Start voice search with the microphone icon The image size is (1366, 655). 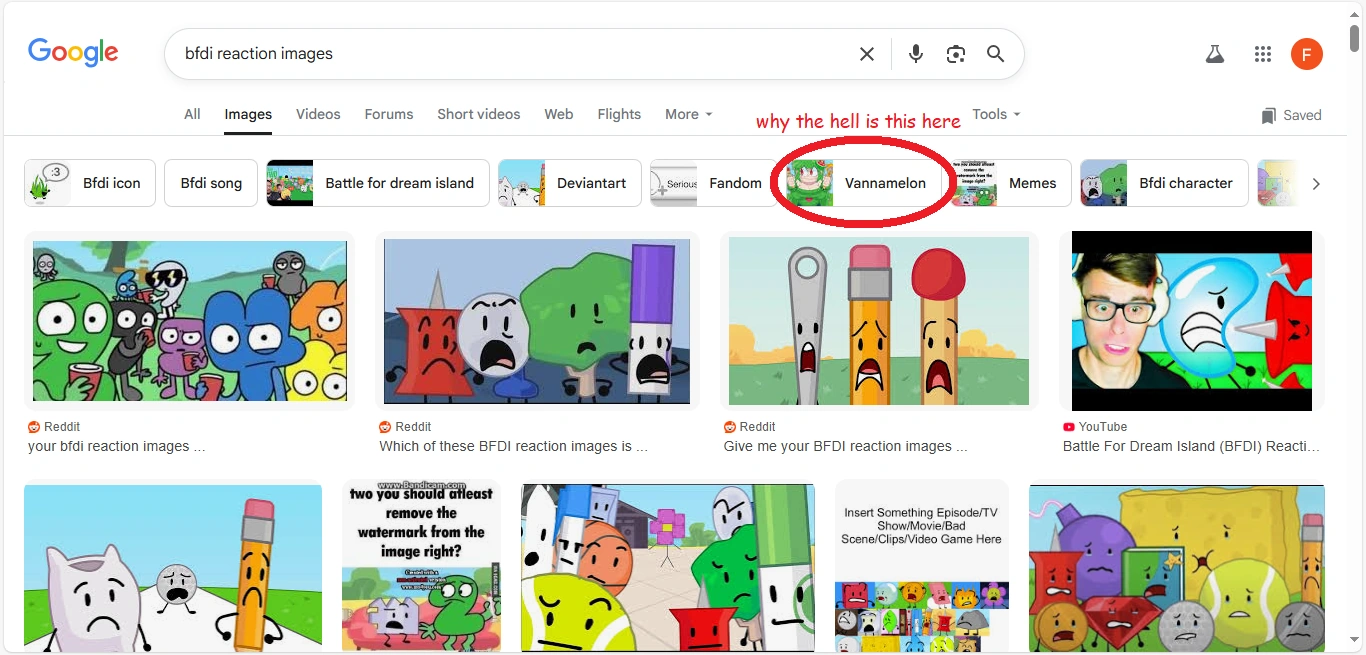tap(915, 53)
